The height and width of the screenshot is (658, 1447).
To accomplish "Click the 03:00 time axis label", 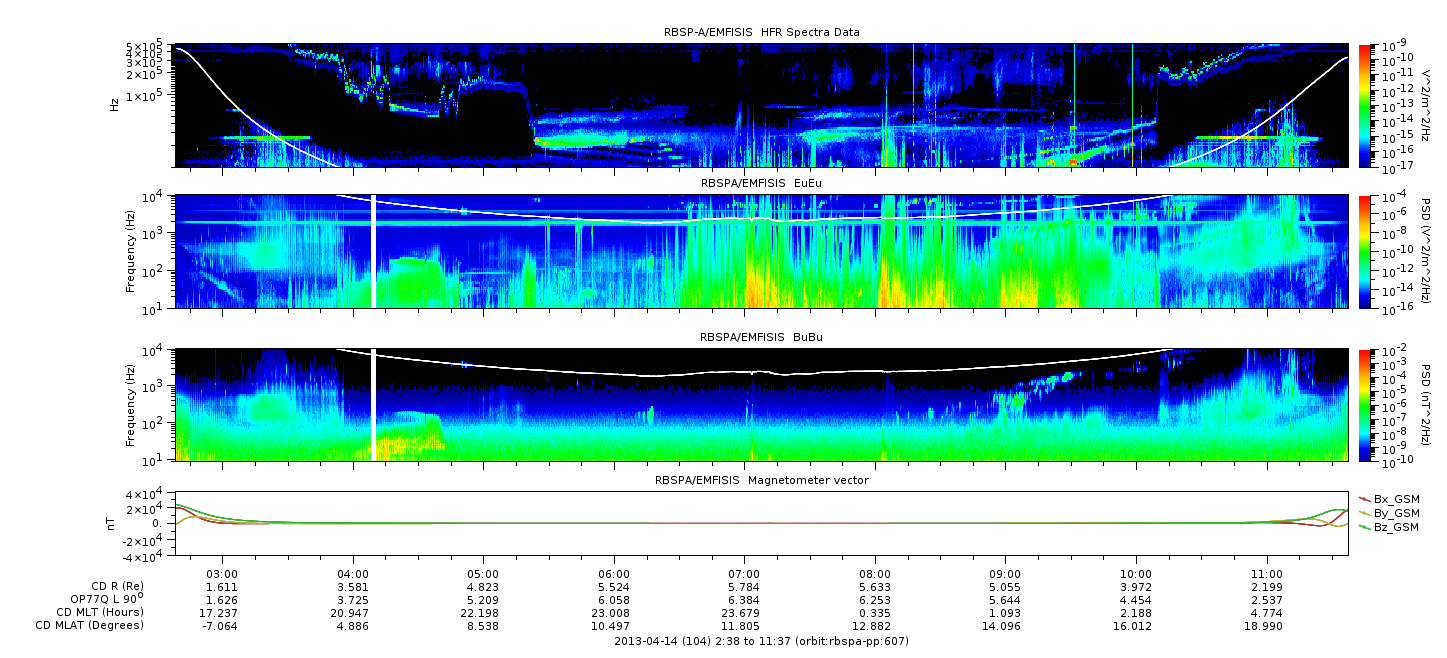I will coord(222,574).
